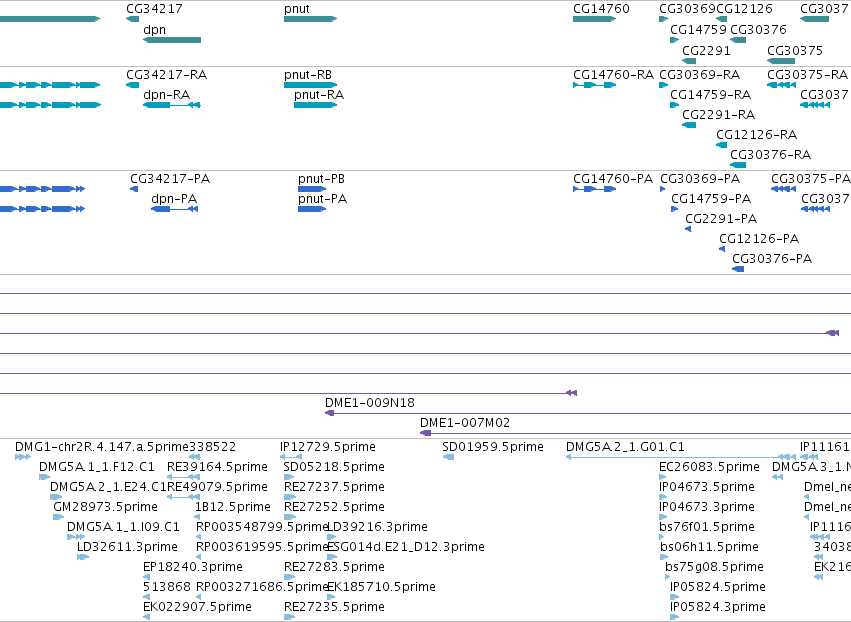
Task: Click the RE39164.5prime EST label
Action: point(217,467)
